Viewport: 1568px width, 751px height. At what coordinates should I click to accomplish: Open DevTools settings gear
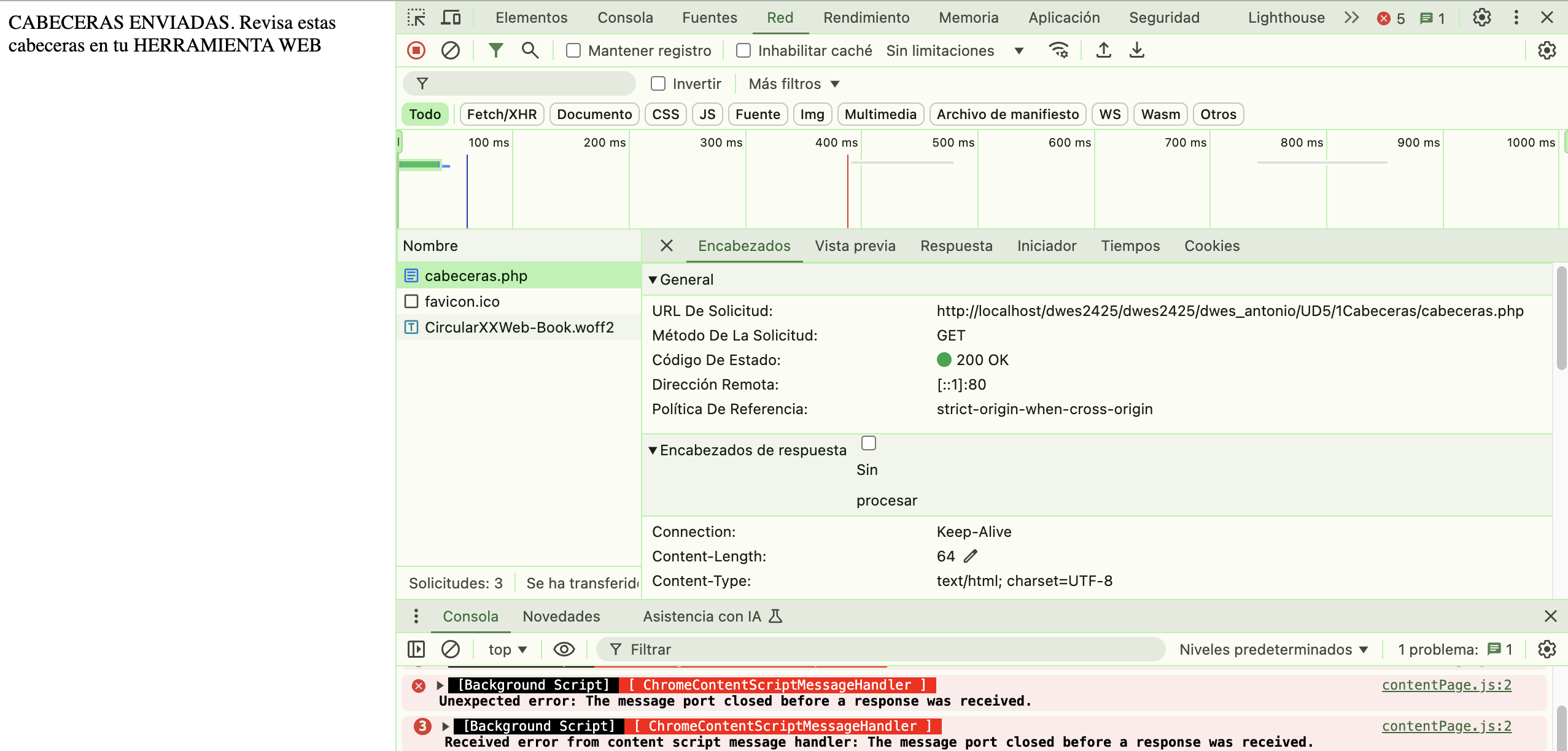pyautogui.click(x=1482, y=18)
